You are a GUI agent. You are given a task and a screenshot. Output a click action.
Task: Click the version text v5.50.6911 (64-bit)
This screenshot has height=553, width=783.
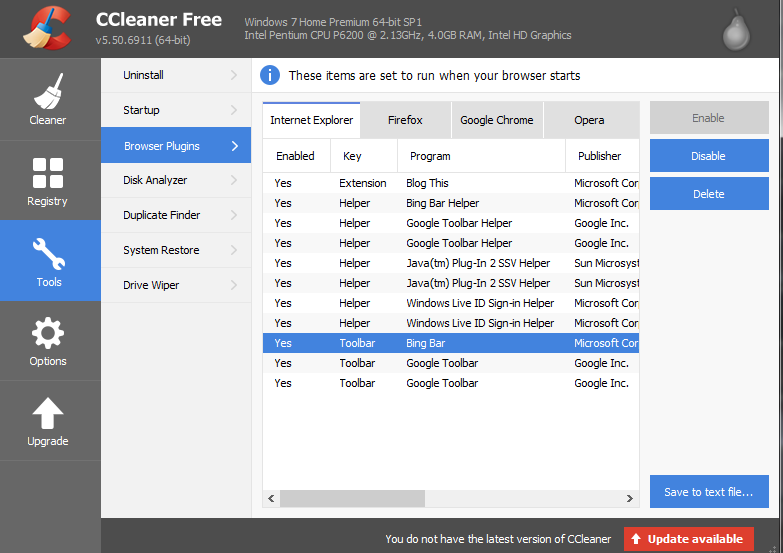143,40
